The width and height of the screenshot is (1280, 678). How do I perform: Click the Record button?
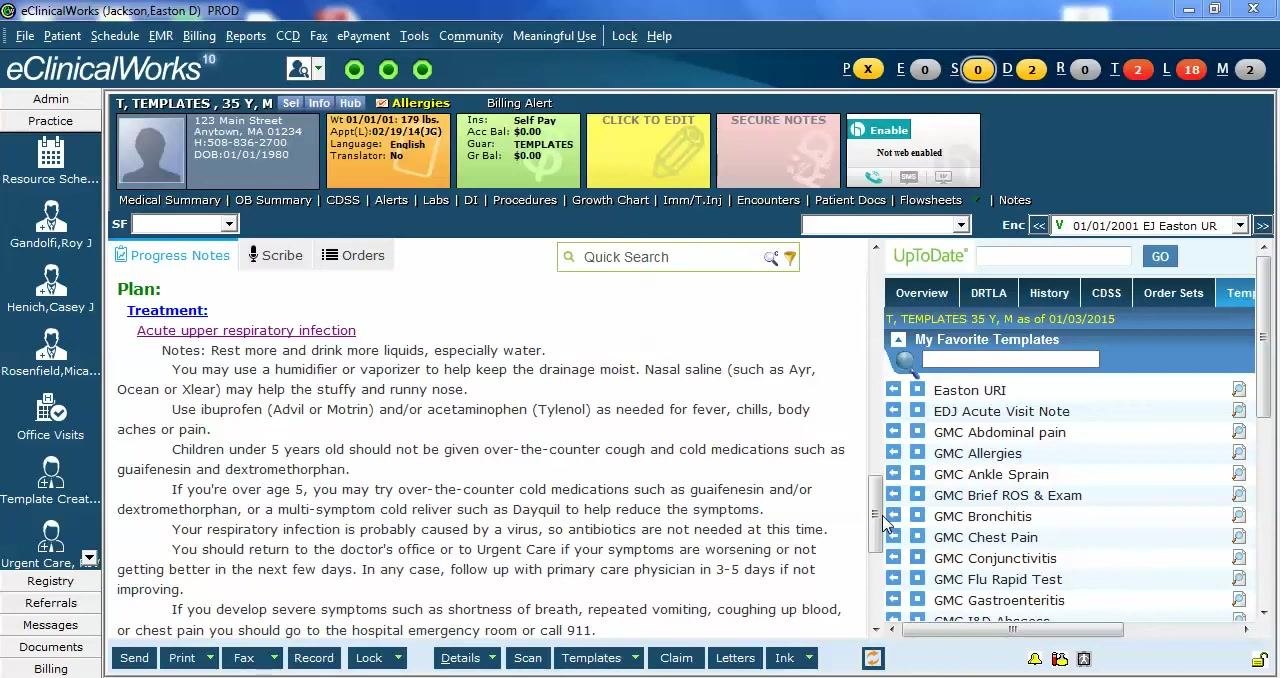click(x=313, y=658)
